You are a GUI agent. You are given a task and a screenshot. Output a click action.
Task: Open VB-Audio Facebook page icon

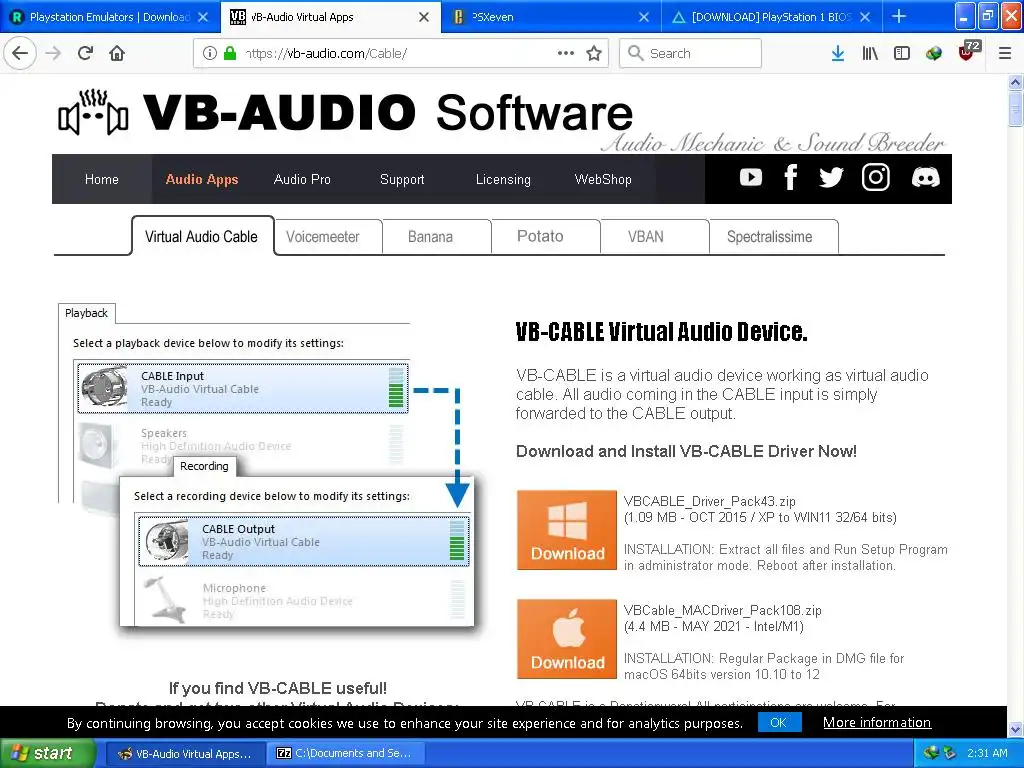click(x=790, y=177)
